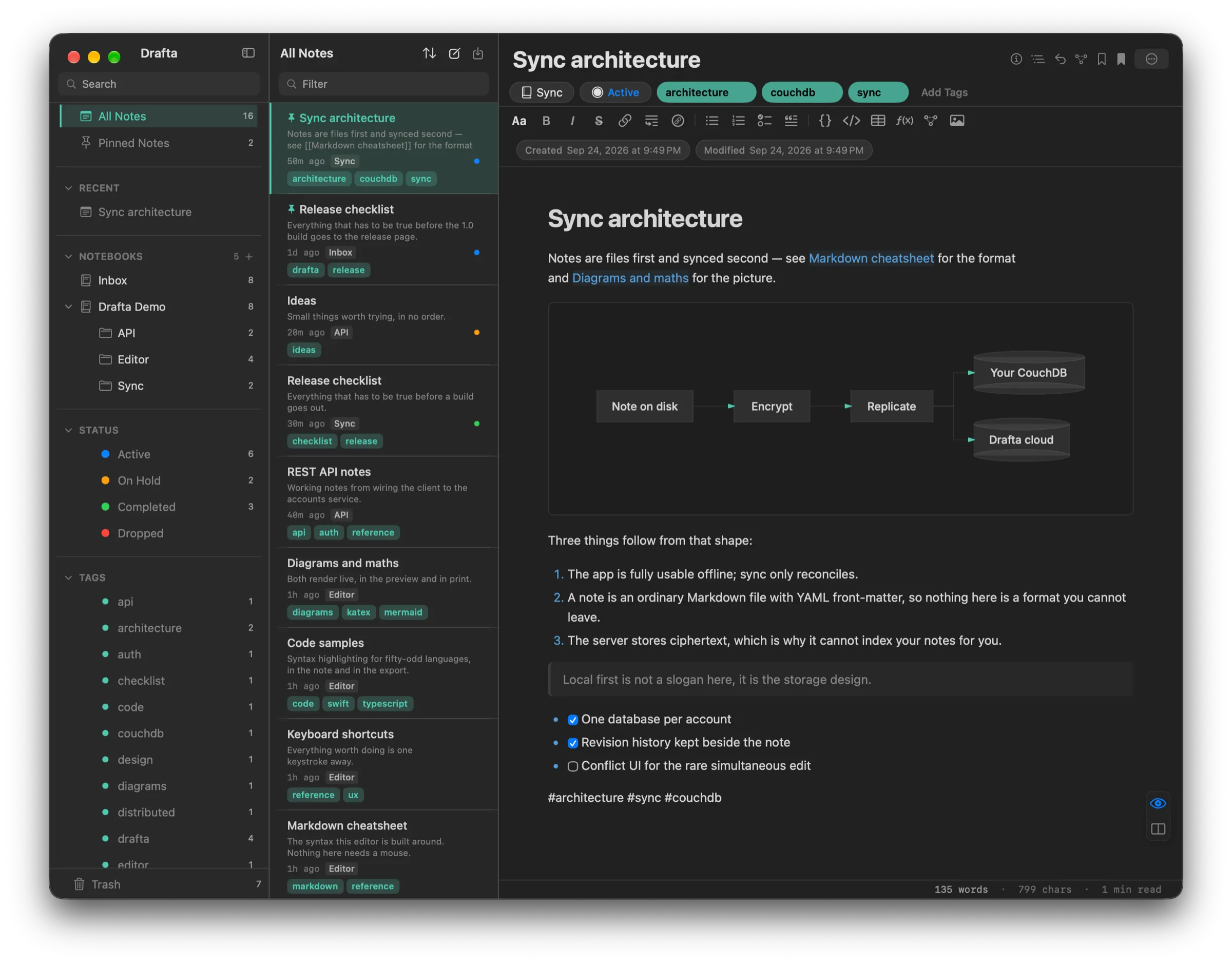This screenshot has height=964, width=1232.
Task: Collapse the Drafta Demo notebook
Action: click(x=68, y=306)
